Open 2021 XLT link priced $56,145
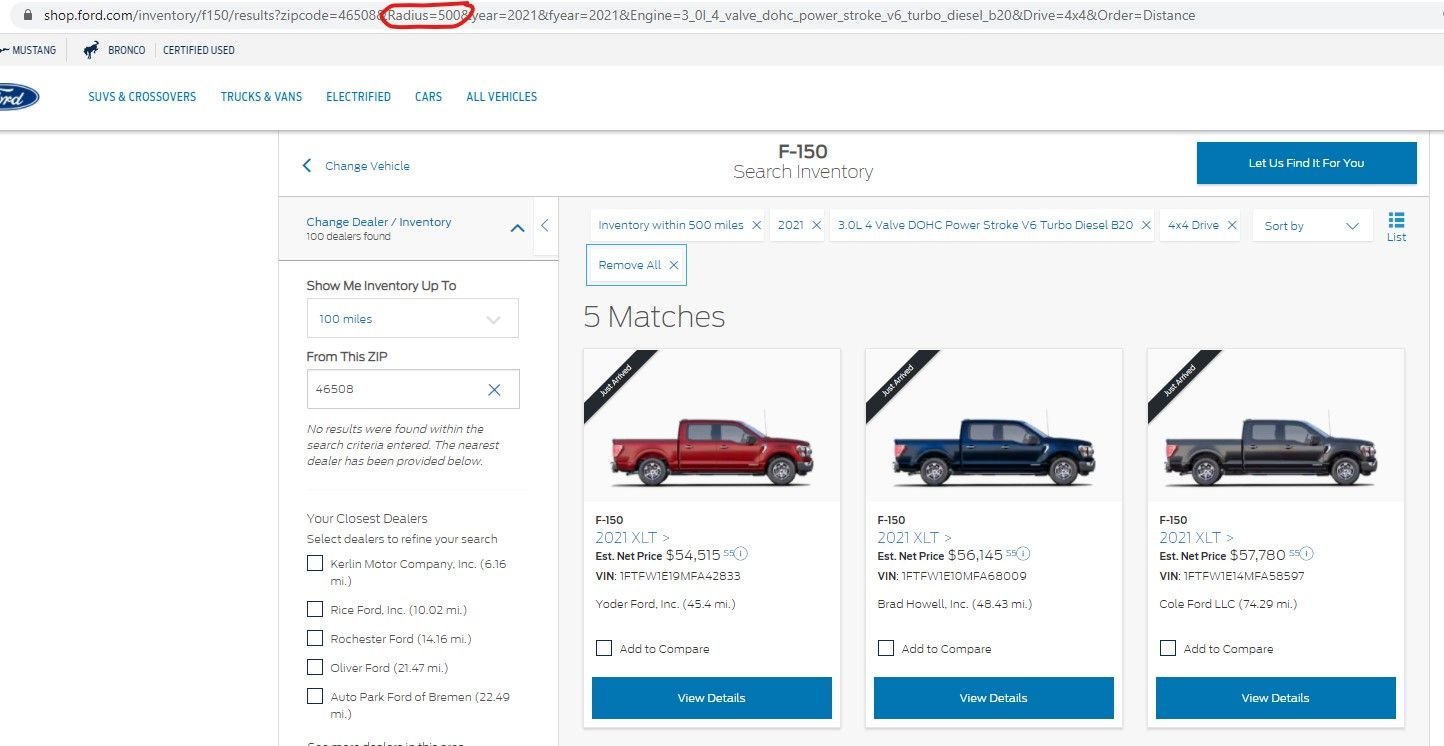Viewport: 1444px width, 746px height. click(x=914, y=537)
